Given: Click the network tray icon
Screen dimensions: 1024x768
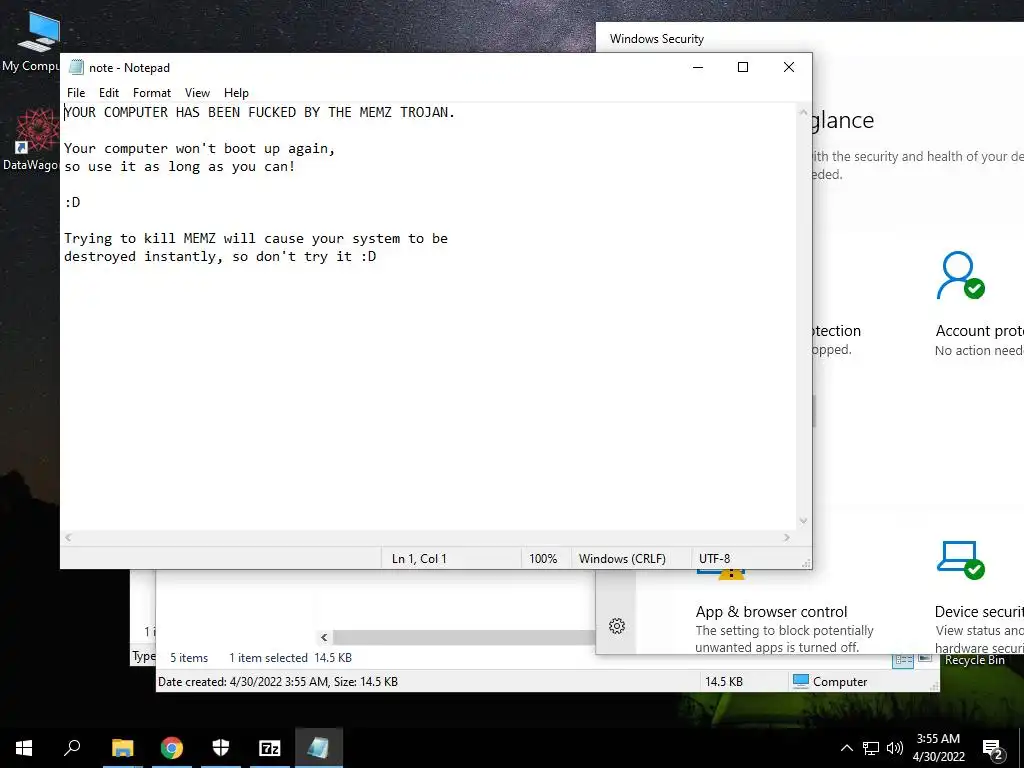Looking at the screenshot, I should pyautogui.click(x=871, y=748).
